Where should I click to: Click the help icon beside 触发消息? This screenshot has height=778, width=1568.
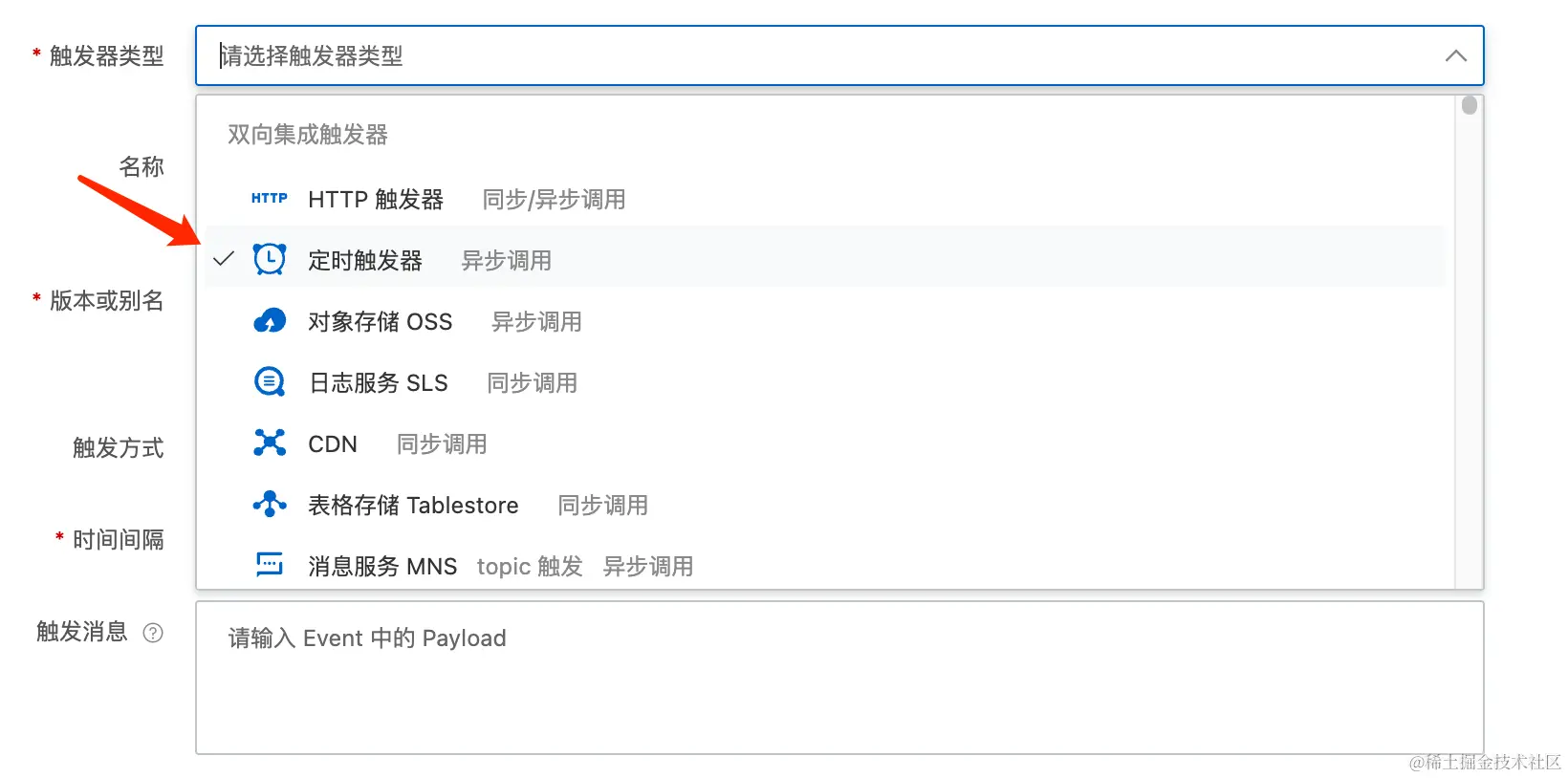[153, 633]
